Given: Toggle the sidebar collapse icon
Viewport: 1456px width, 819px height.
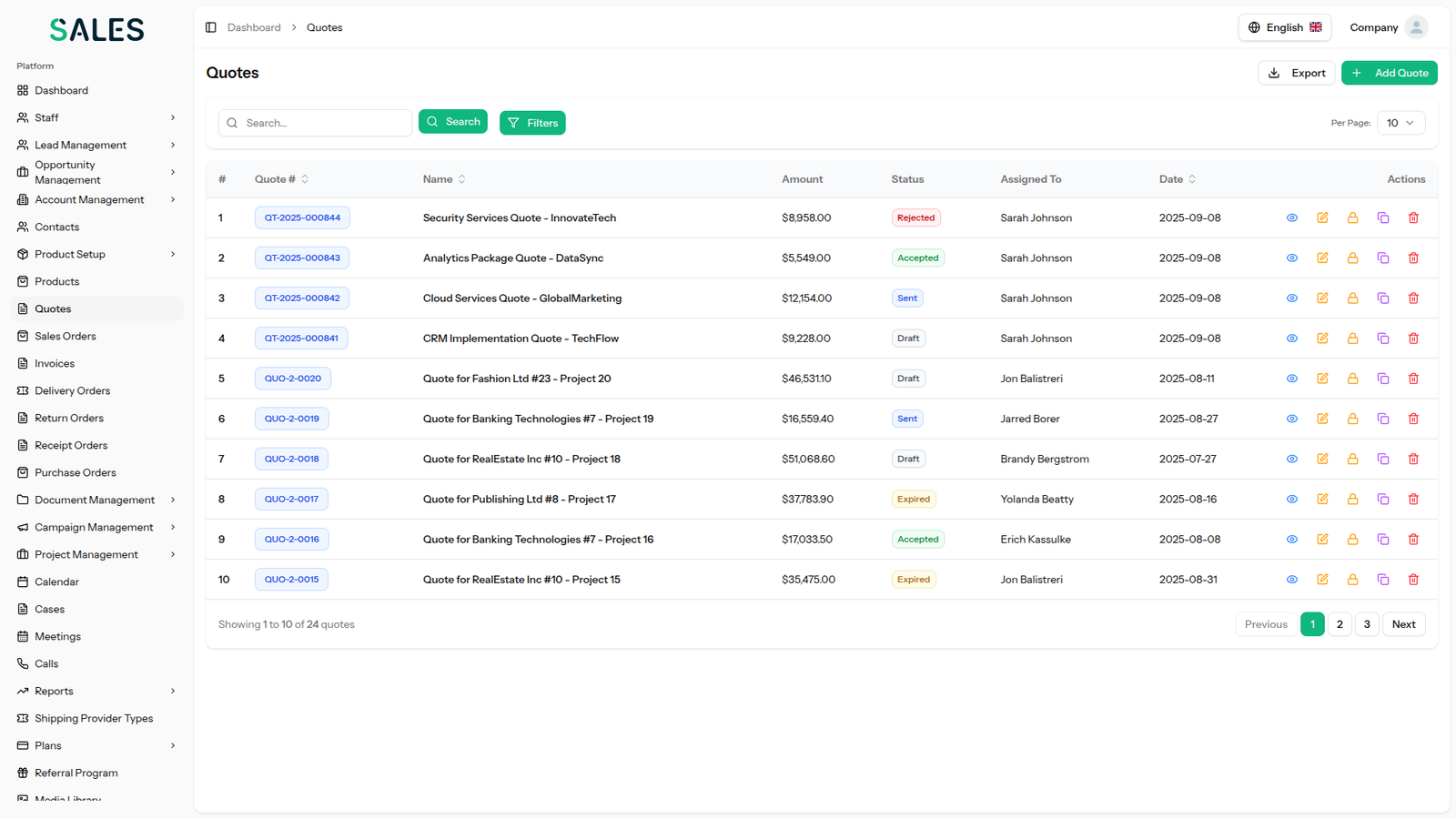Looking at the screenshot, I should point(211,27).
